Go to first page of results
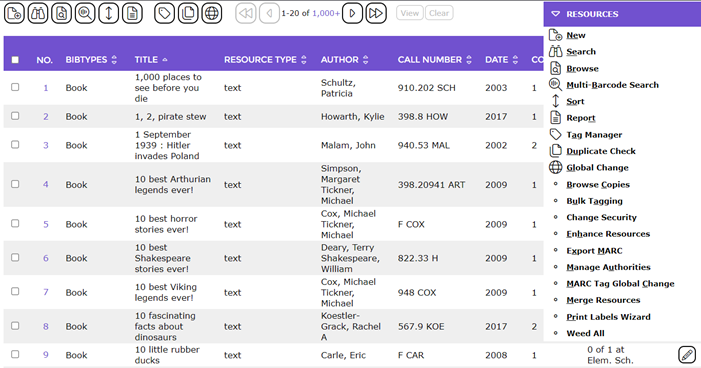701x368 pixels. 245,13
